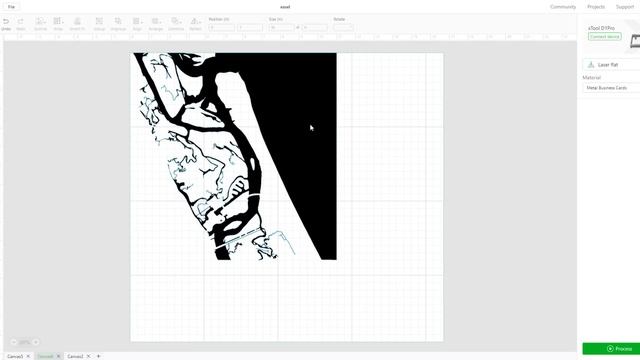Screen dimensions: 640x360
Task: Open the Laser flat mode dropdown
Action: [x=611, y=65]
